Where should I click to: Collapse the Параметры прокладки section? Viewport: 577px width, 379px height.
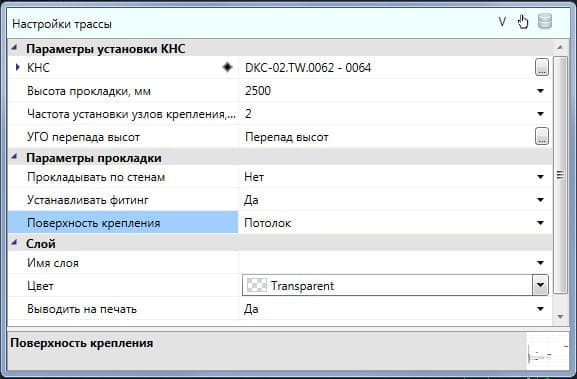click(x=14, y=157)
